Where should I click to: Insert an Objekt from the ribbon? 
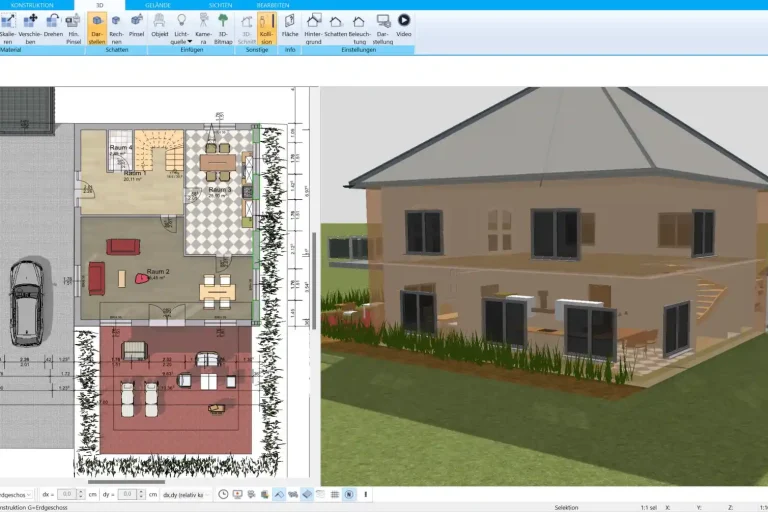coord(160,25)
